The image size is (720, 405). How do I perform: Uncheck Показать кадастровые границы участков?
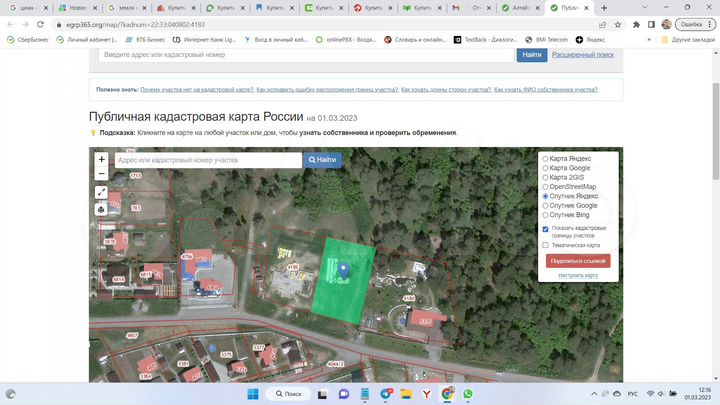tap(545, 228)
